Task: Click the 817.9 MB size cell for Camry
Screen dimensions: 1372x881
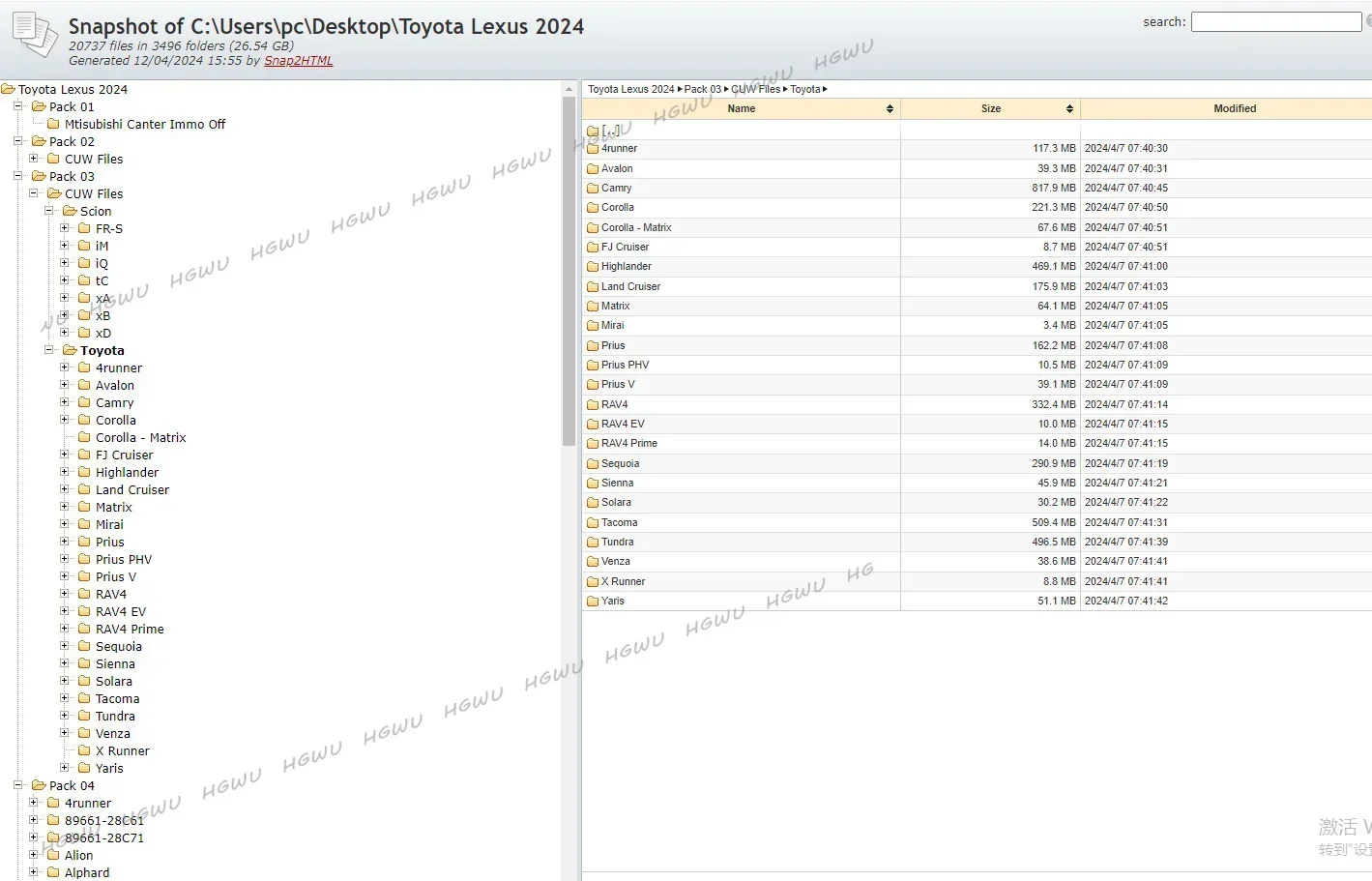Action: 1053,189
